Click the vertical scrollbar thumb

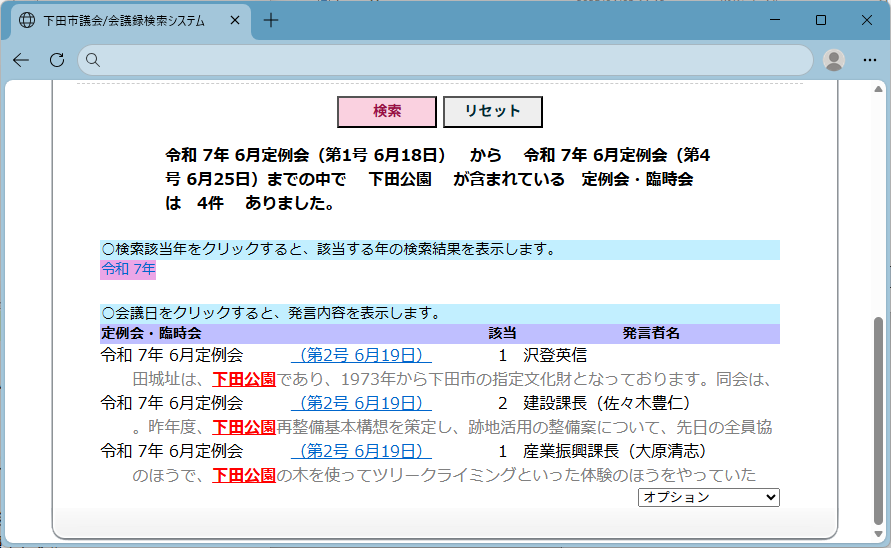(x=878, y=421)
